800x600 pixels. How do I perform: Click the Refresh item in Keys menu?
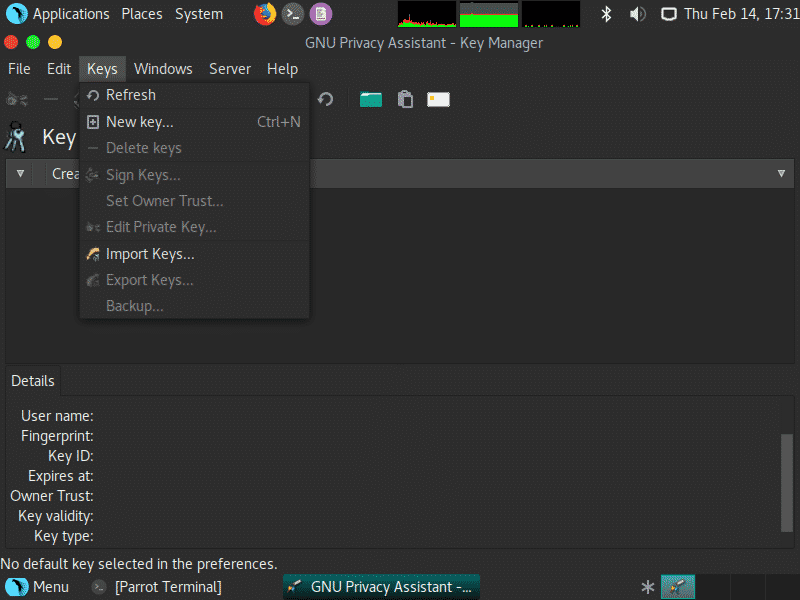(194, 95)
